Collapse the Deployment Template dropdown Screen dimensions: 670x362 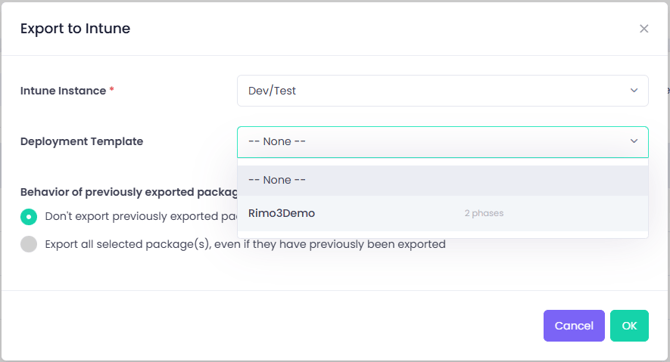[443, 141]
